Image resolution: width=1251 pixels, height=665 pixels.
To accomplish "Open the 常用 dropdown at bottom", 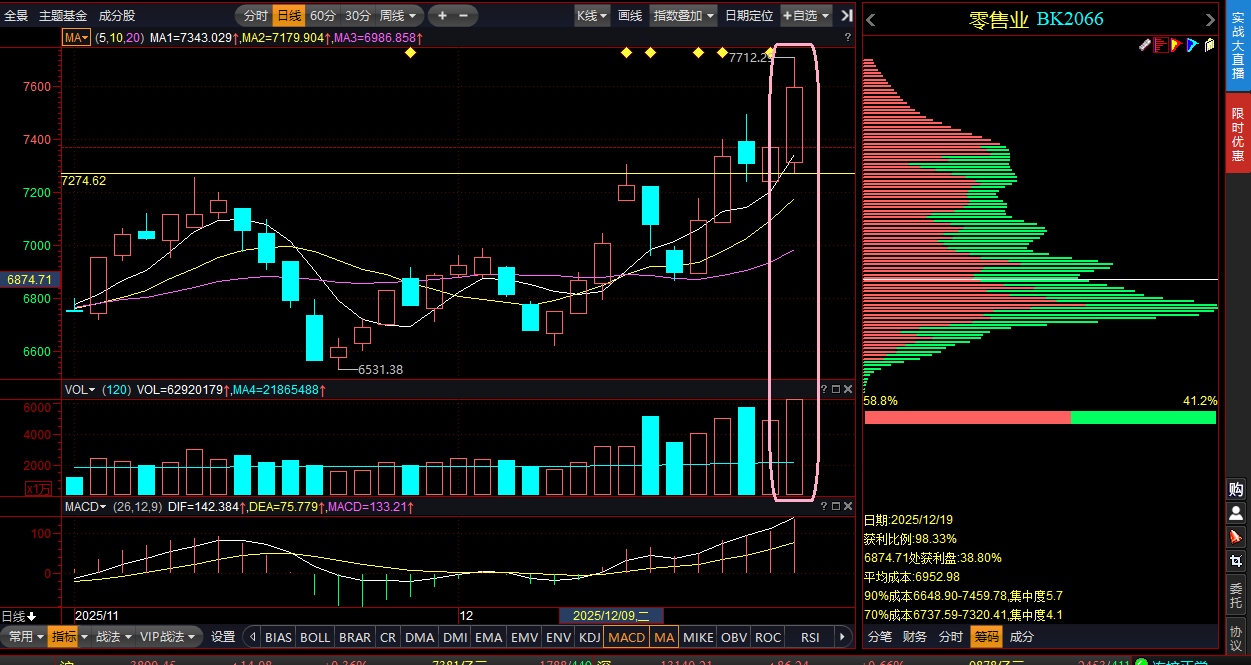I will [x=25, y=636].
